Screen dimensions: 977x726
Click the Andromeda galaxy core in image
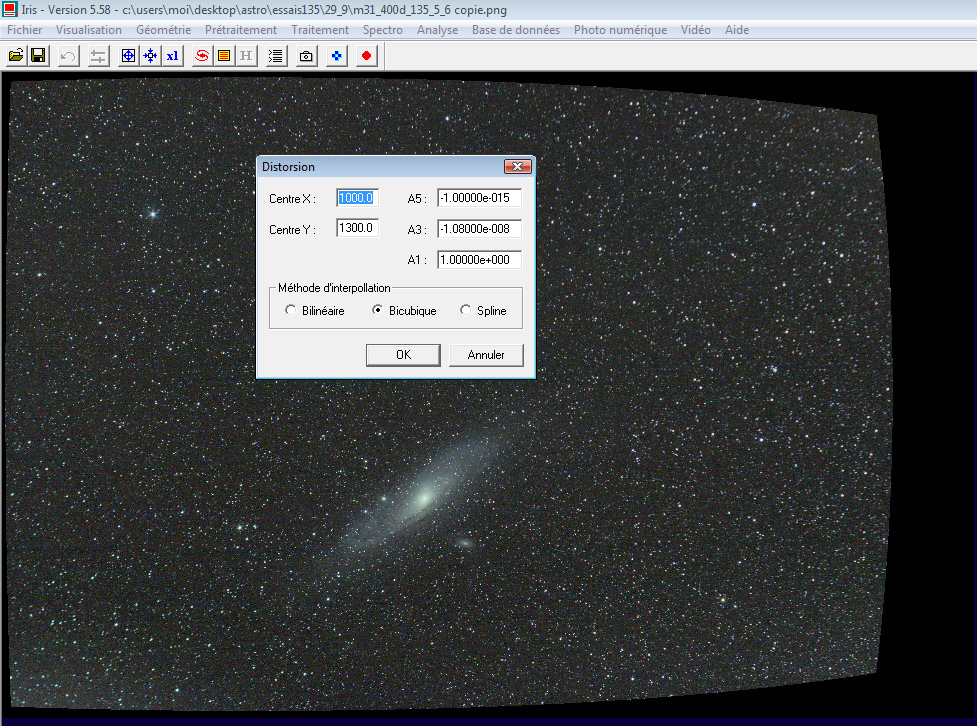[x=426, y=497]
